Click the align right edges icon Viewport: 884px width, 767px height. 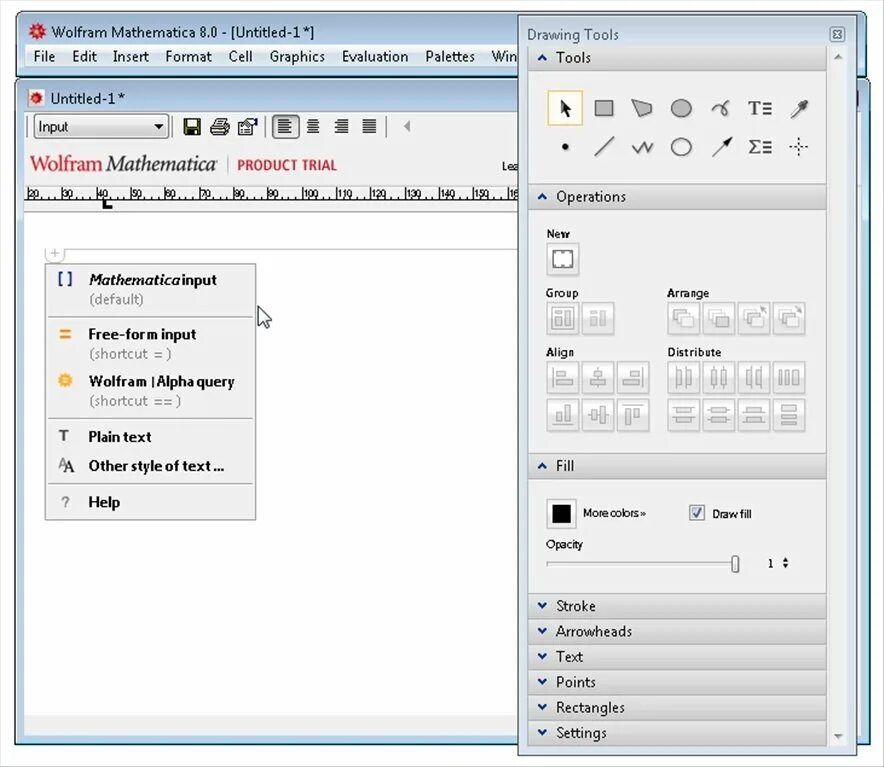click(633, 377)
